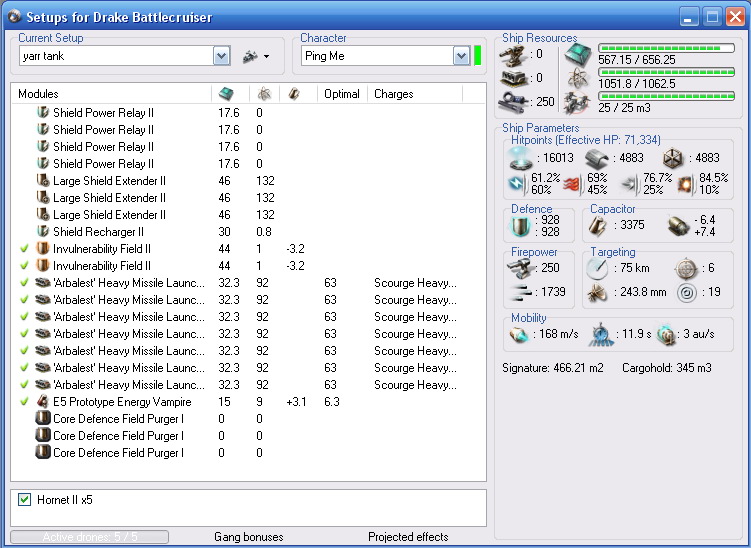The image size is (751, 548).
Task: Click the first Core Defence Field Purger icon
Action: point(43,419)
